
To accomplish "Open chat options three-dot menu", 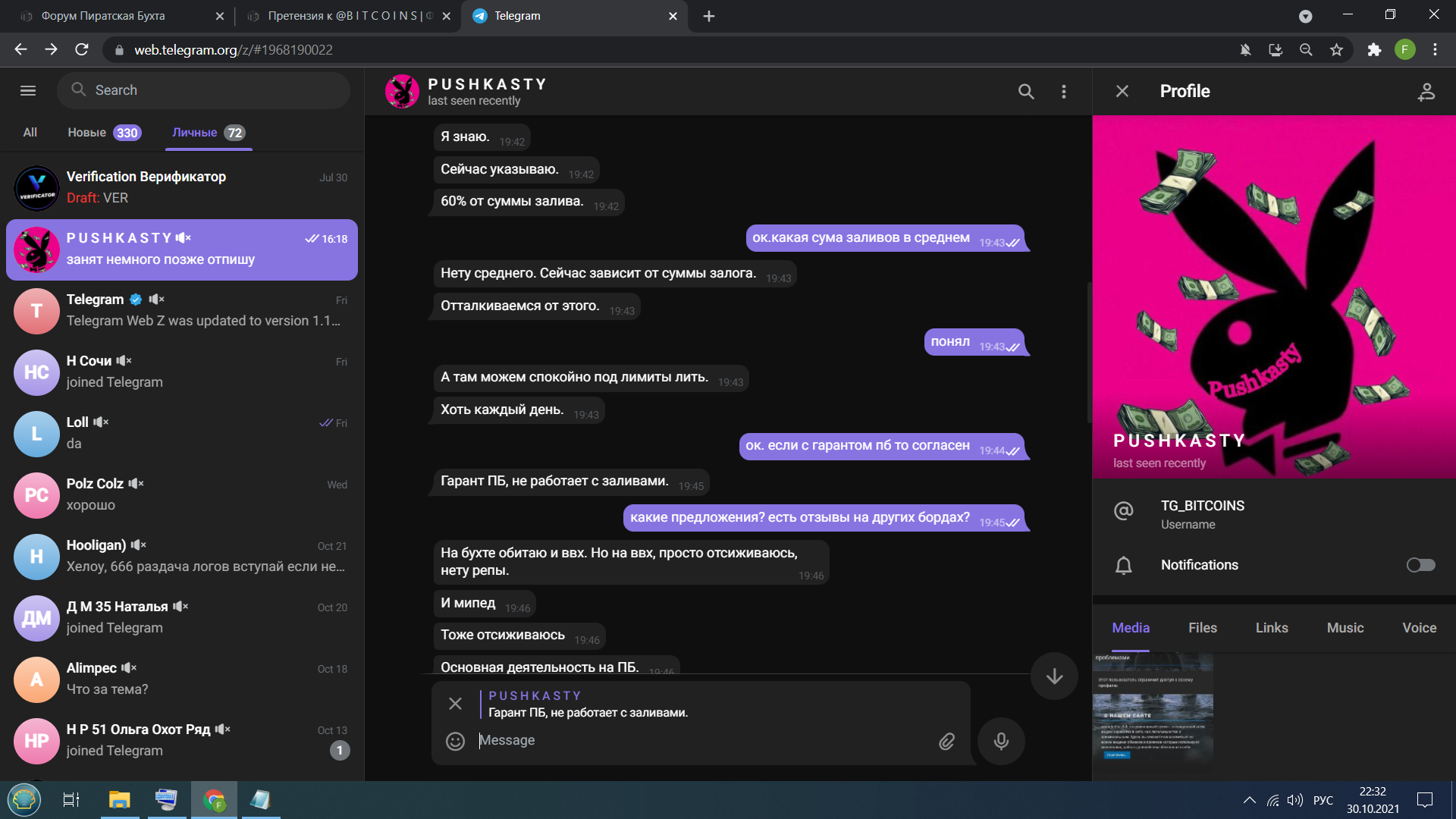I will [1064, 92].
